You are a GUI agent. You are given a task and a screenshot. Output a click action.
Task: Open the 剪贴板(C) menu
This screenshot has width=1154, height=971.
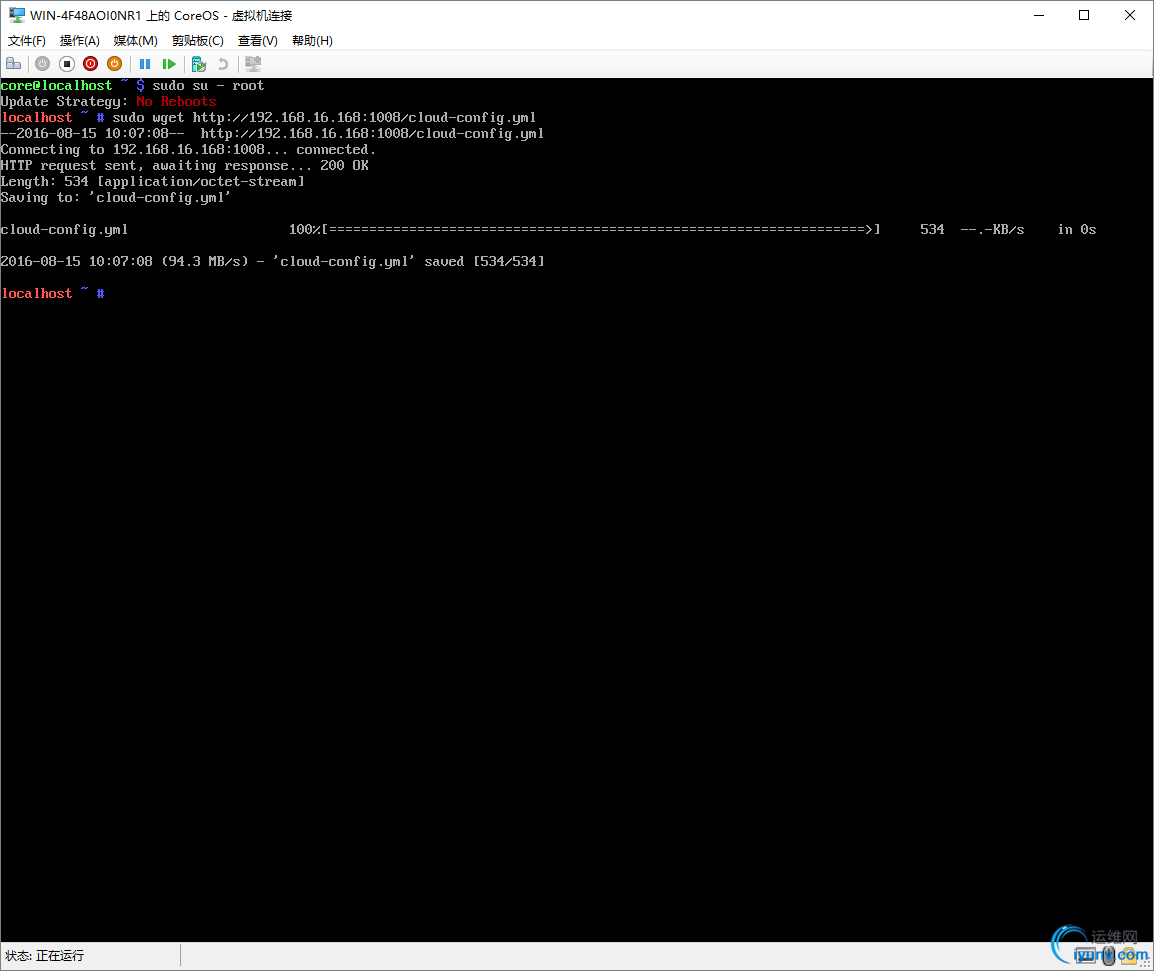[x=197, y=40]
